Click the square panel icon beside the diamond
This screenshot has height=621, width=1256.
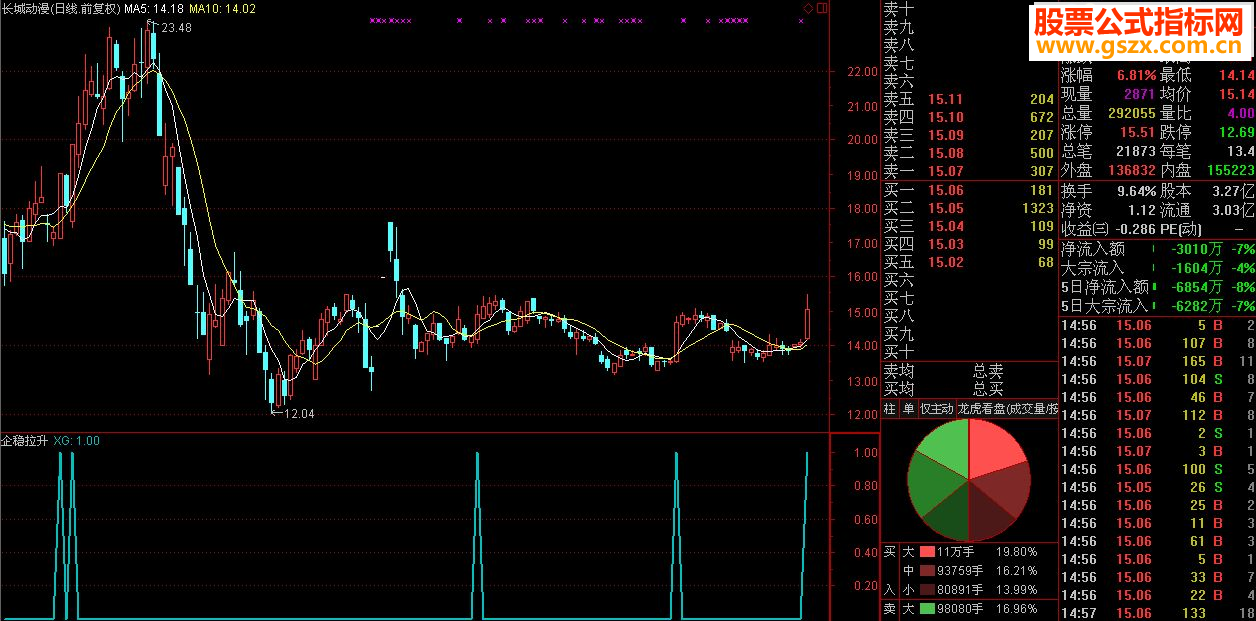tap(822, 8)
